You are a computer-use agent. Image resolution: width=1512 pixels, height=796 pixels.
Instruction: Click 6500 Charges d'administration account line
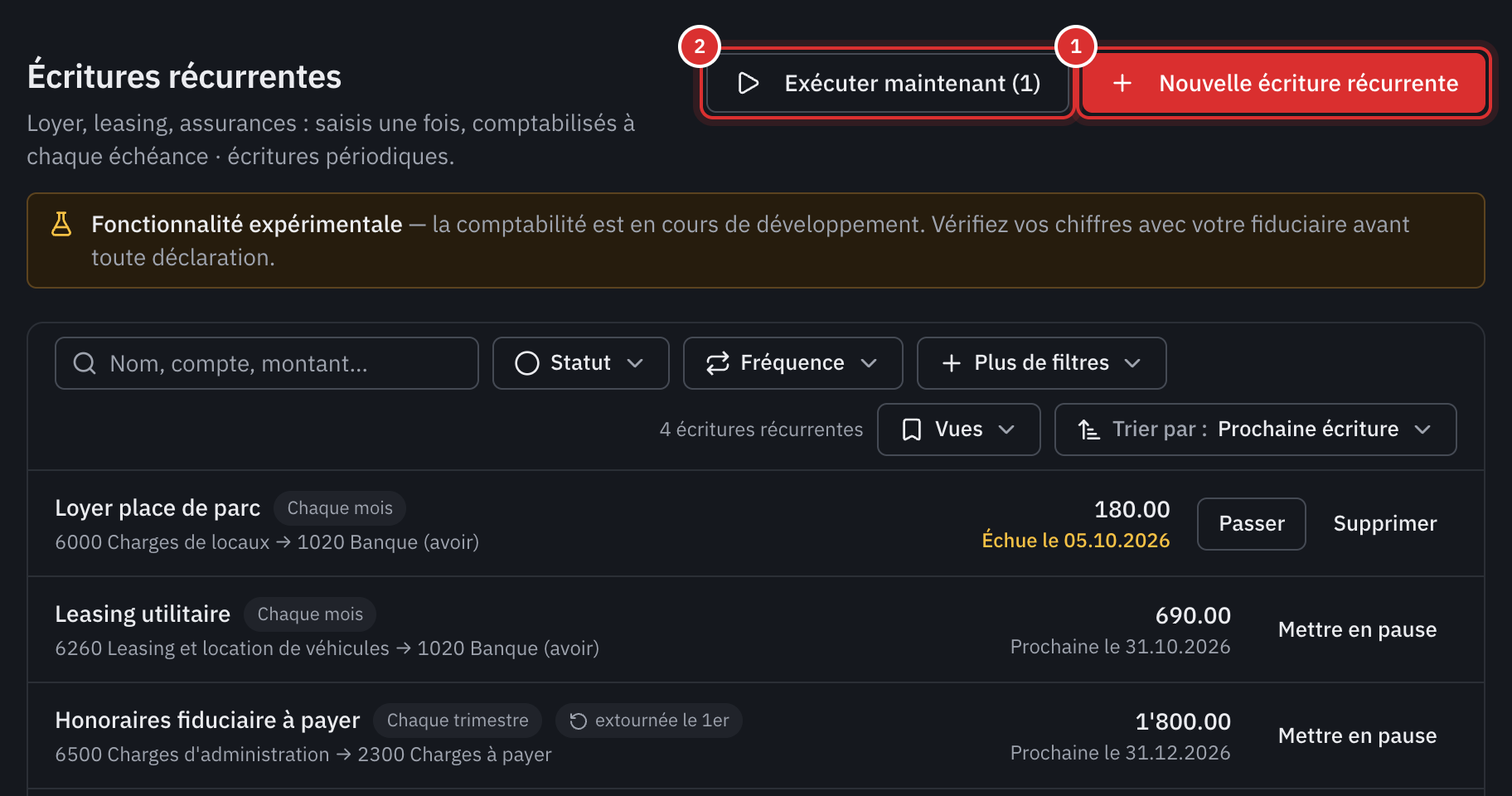click(303, 755)
